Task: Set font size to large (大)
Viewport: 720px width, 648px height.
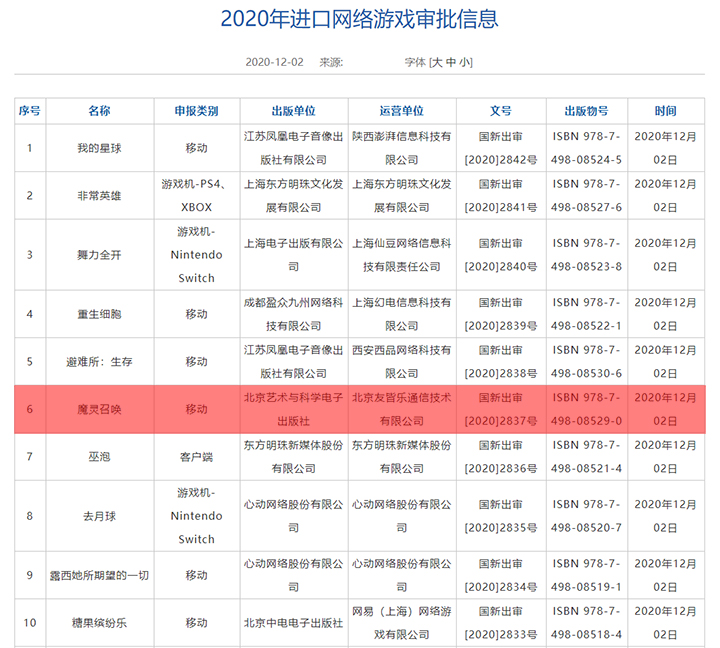Action: point(438,62)
